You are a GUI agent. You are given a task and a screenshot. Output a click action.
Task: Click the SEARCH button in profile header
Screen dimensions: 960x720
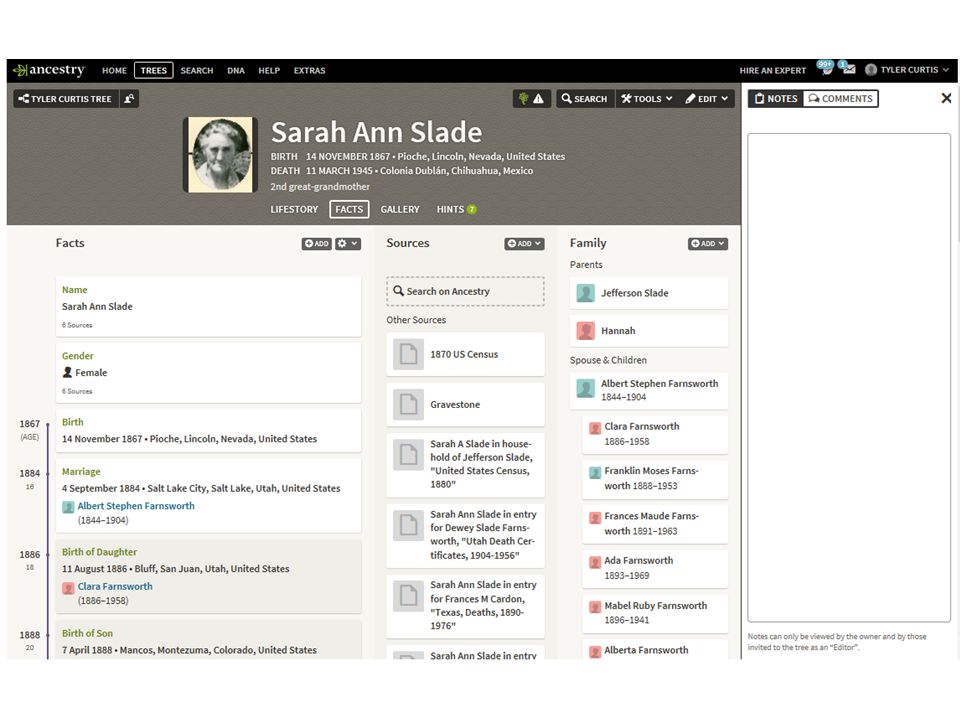pyautogui.click(x=584, y=99)
